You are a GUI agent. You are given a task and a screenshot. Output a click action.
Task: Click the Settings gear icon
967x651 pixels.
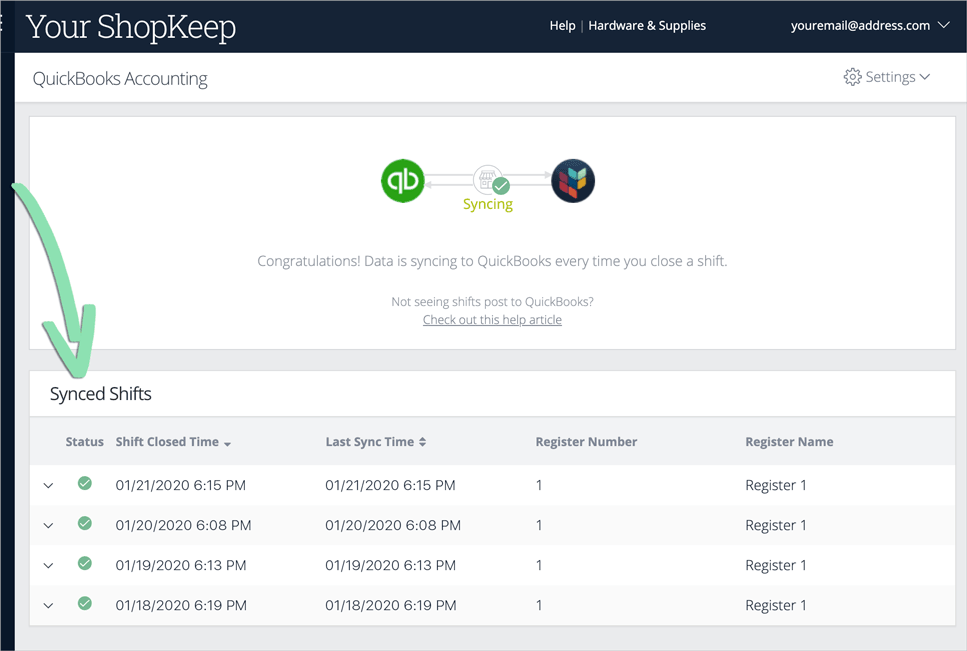pos(852,77)
